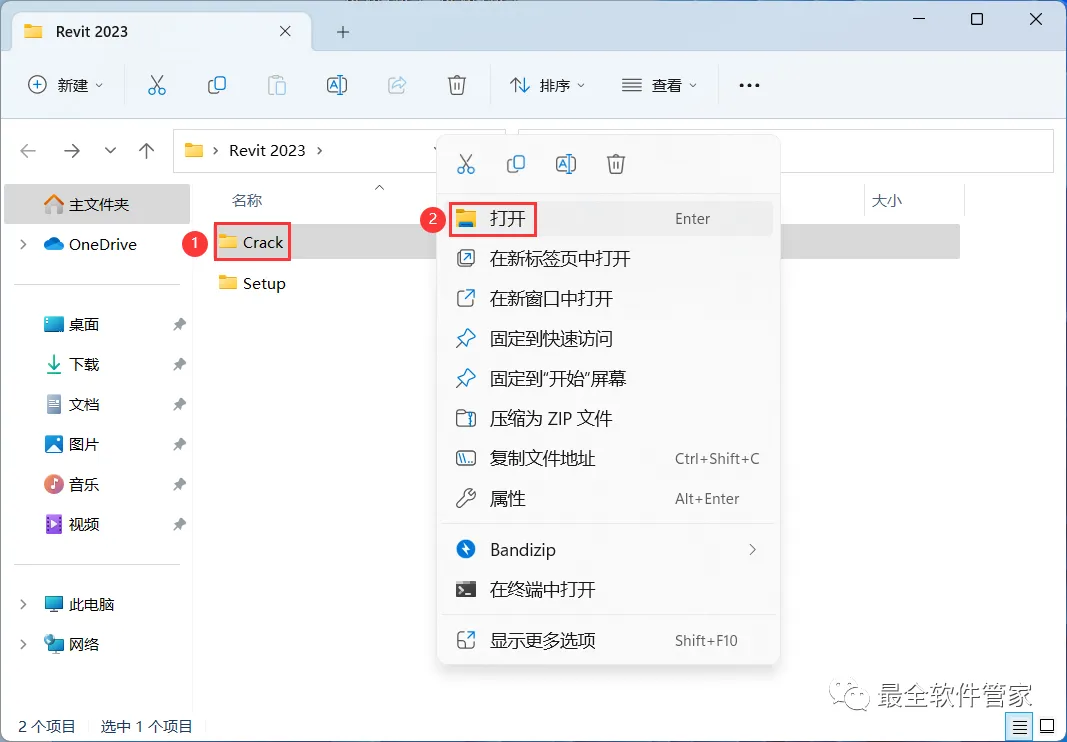Unpin 桌面 using its pin icon
Screen dimensions: 1067x742
point(179,325)
